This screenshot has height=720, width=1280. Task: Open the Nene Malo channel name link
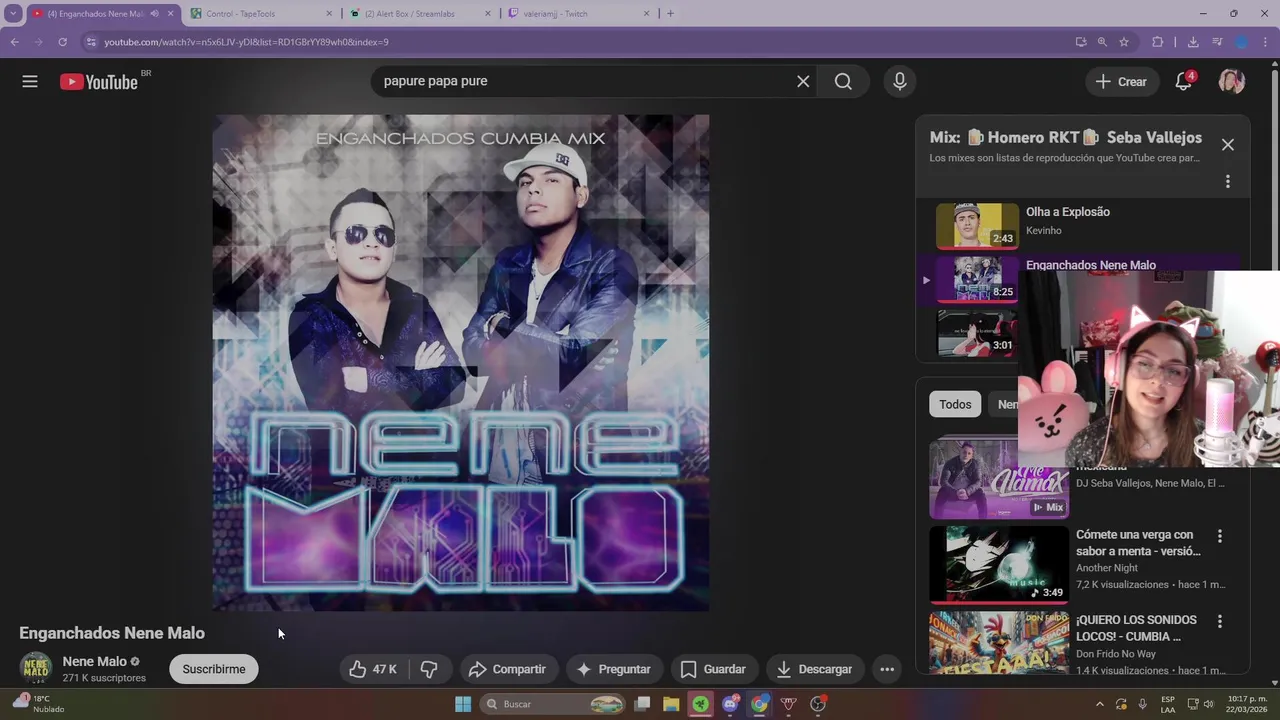point(95,661)
